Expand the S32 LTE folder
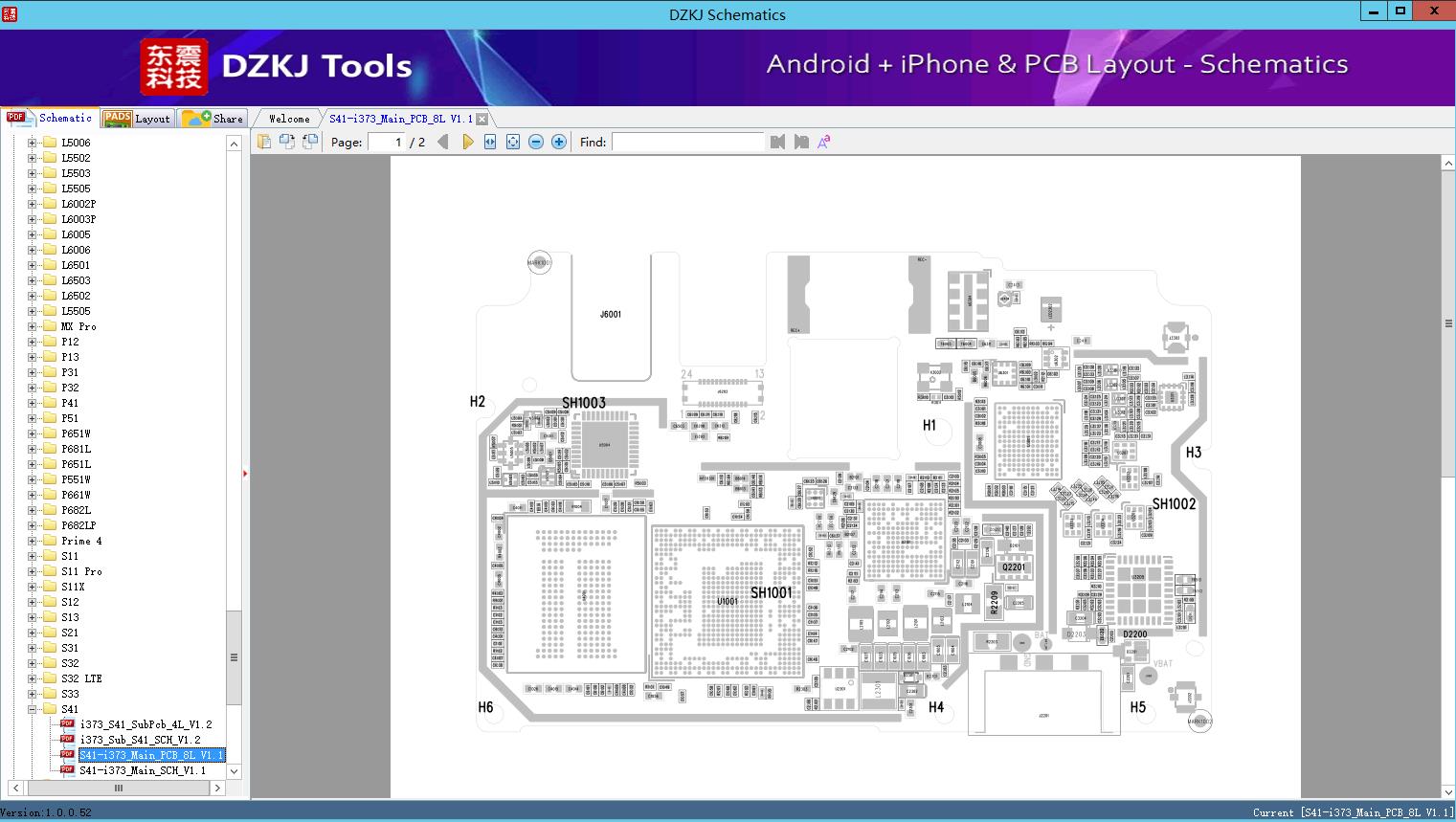 (32, 678)
